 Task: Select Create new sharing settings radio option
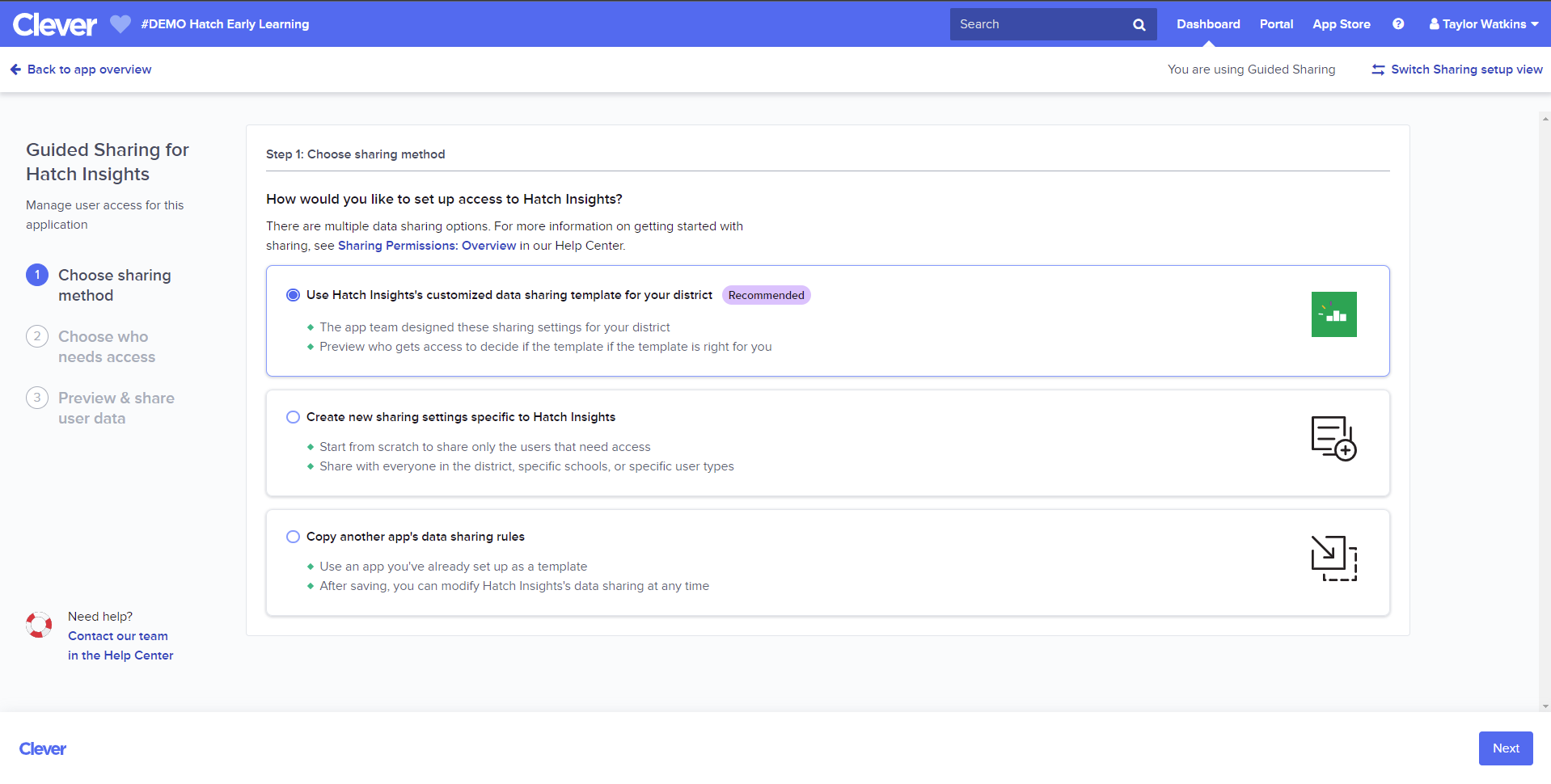coord(293,417)
